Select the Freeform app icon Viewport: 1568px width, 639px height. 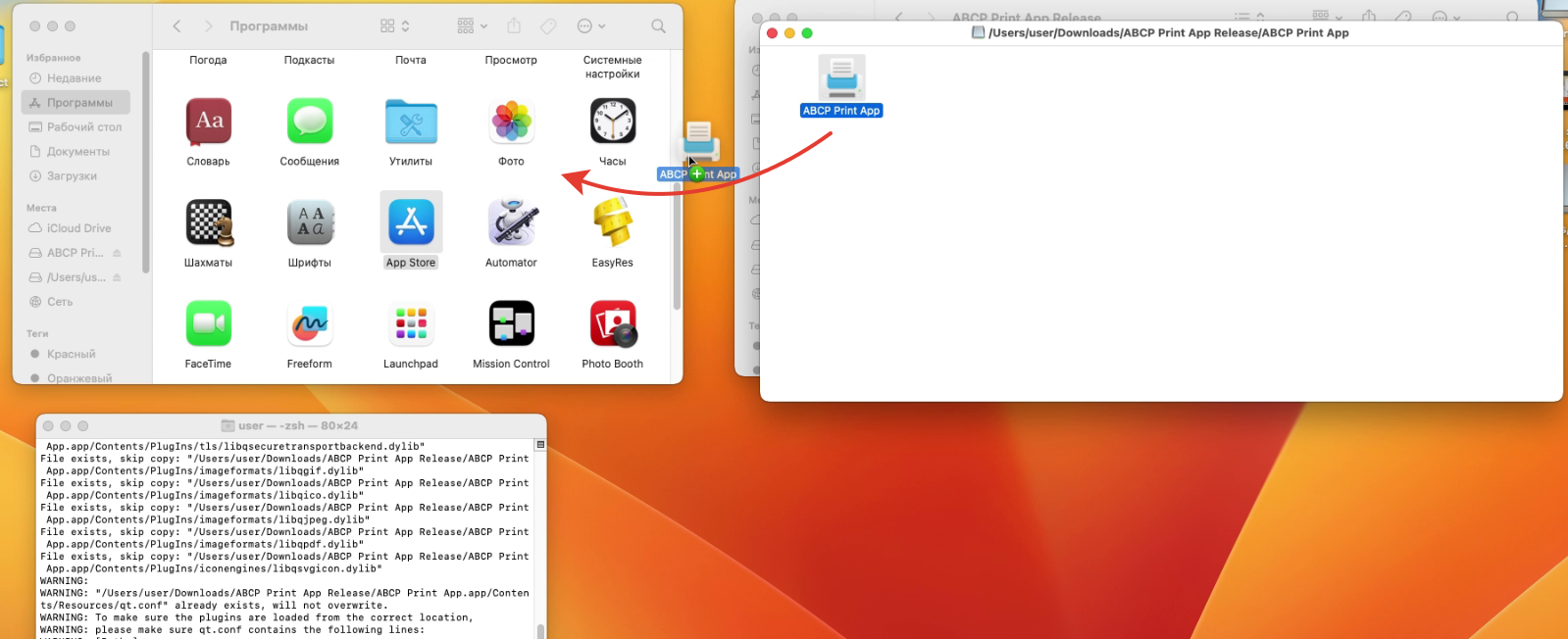point(310,323)
